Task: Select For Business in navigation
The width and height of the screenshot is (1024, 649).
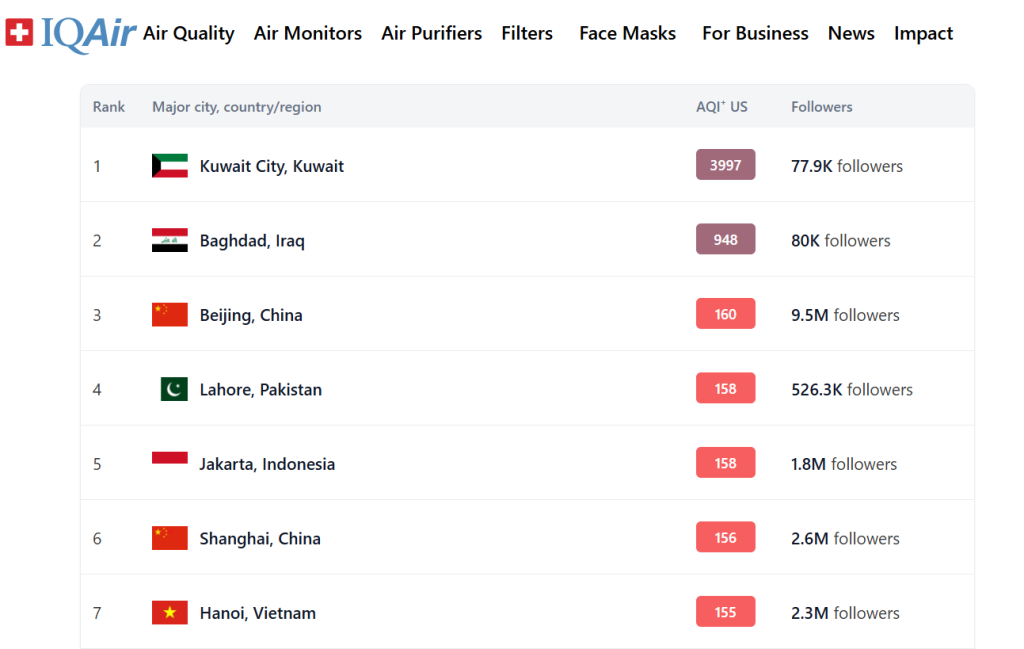Action: pyautogui.click(x=755, y=33)
